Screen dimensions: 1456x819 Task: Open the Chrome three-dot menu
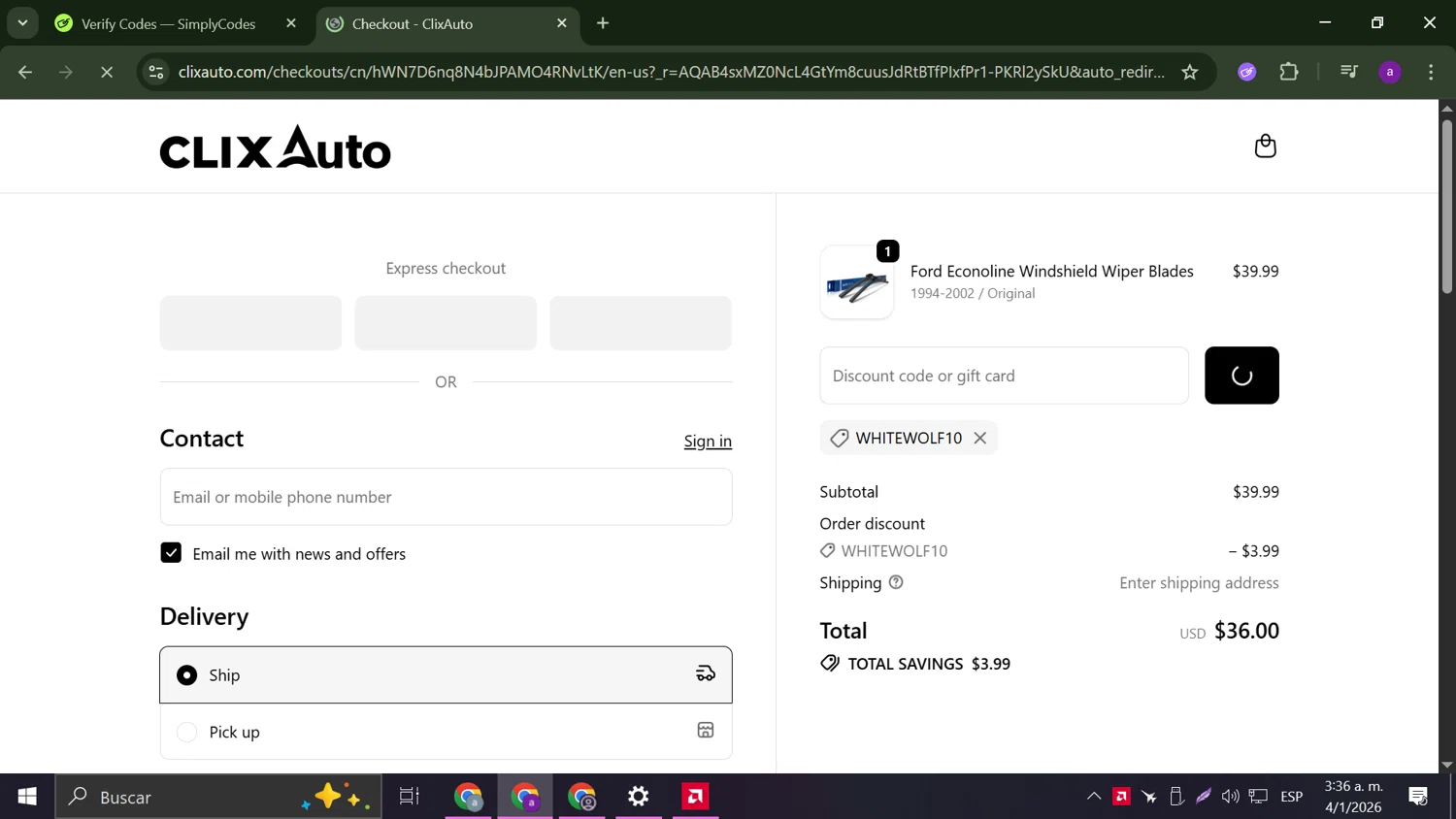click(x=1431, y=72)
